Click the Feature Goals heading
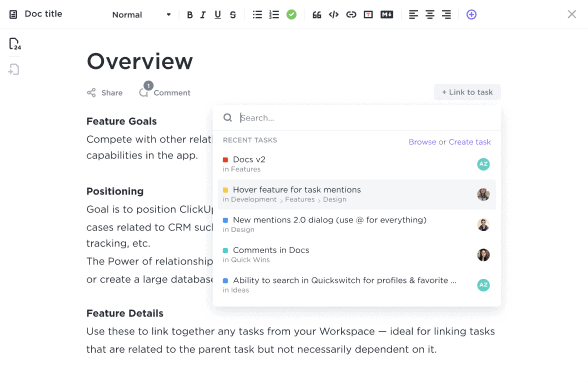The image size is (588, 391). [x=122, y=121]
